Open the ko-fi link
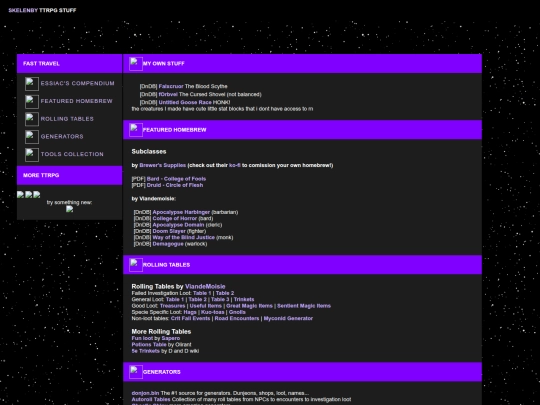 235,165
